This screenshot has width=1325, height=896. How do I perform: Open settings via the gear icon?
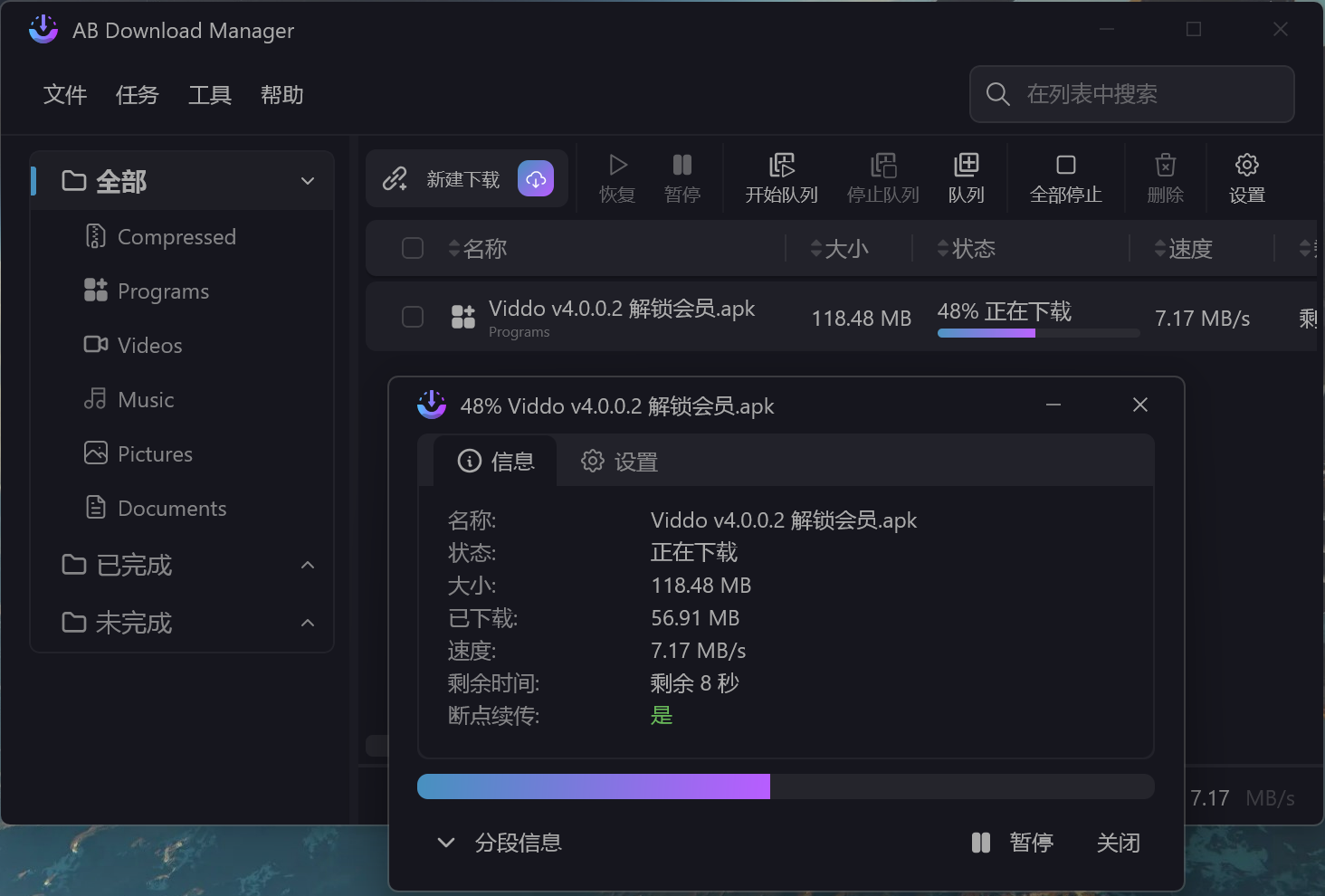tap(1247, 177)
